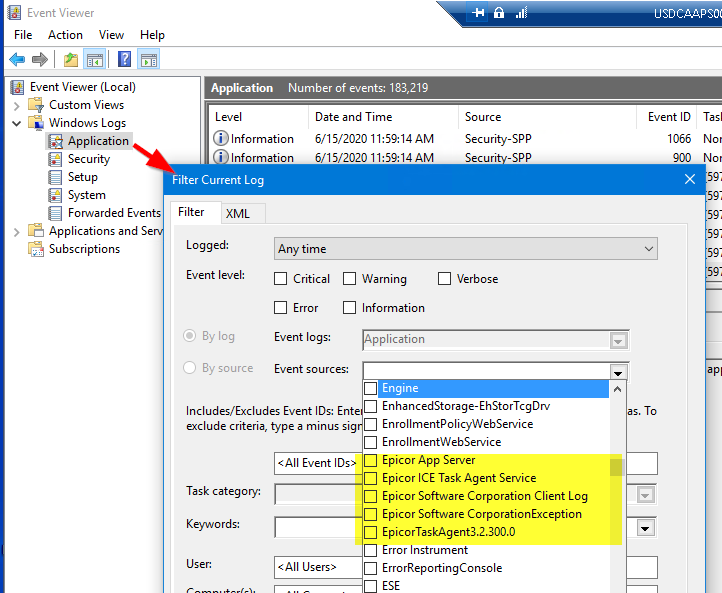Viewport: 722px width, 593px height.
Task: Close the Filter Current Log dialog
Action: 689,179
